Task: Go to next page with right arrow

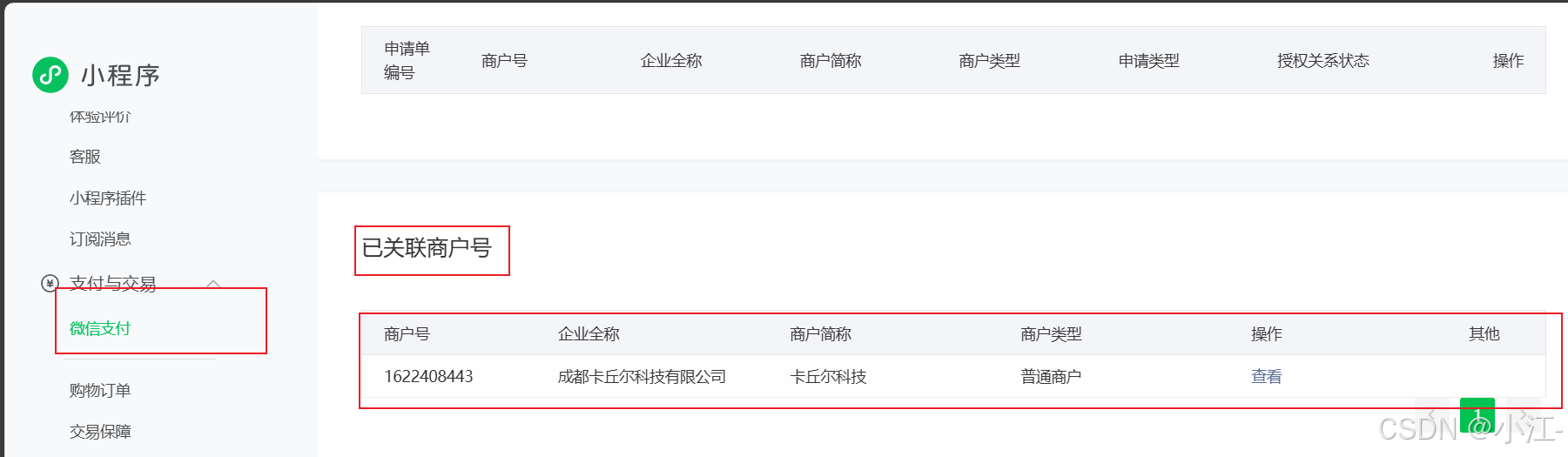Action: click(1523, 415)
